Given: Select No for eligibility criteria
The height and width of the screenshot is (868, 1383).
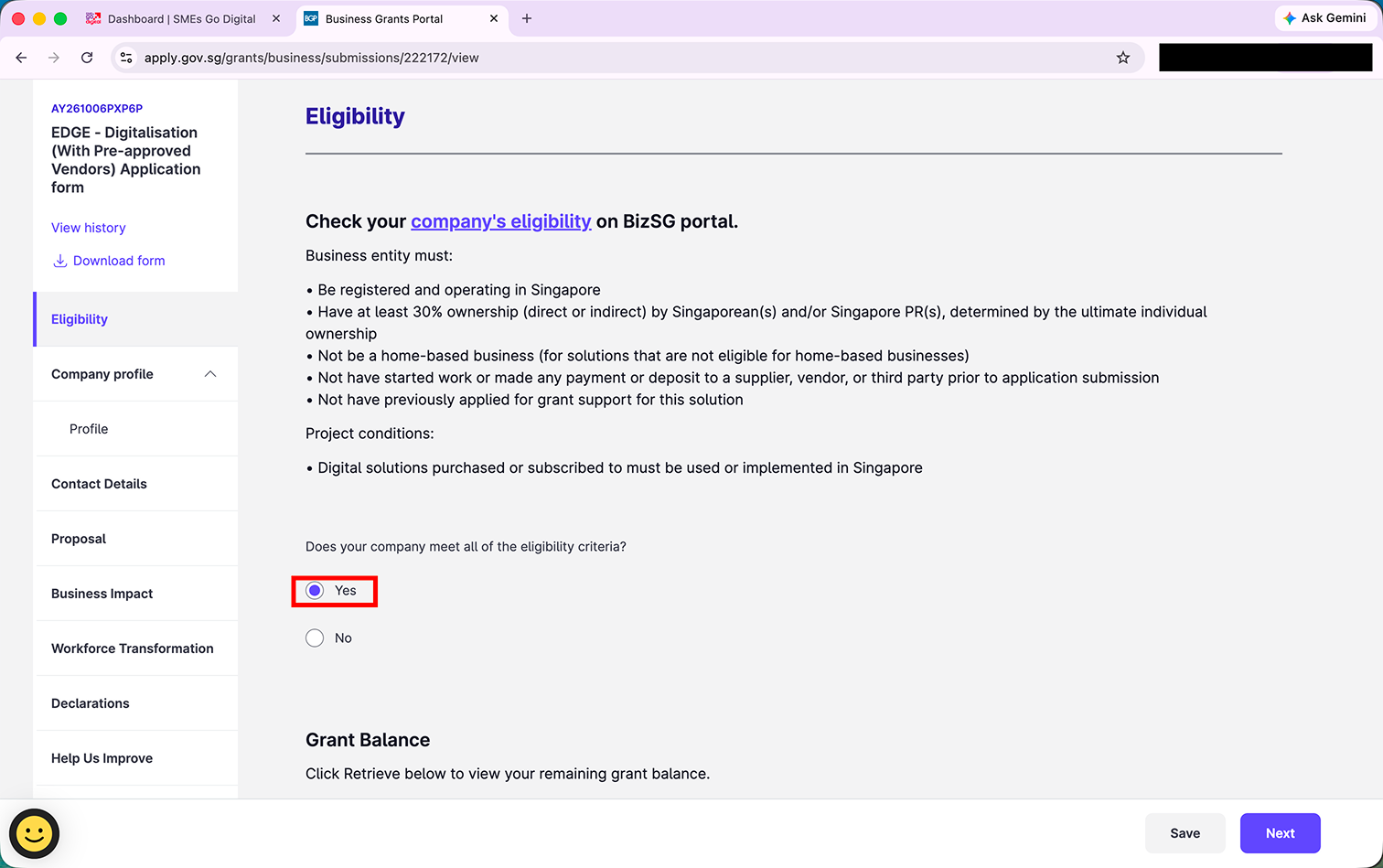Looking at the screenshot, I should (x=315, y=638).
